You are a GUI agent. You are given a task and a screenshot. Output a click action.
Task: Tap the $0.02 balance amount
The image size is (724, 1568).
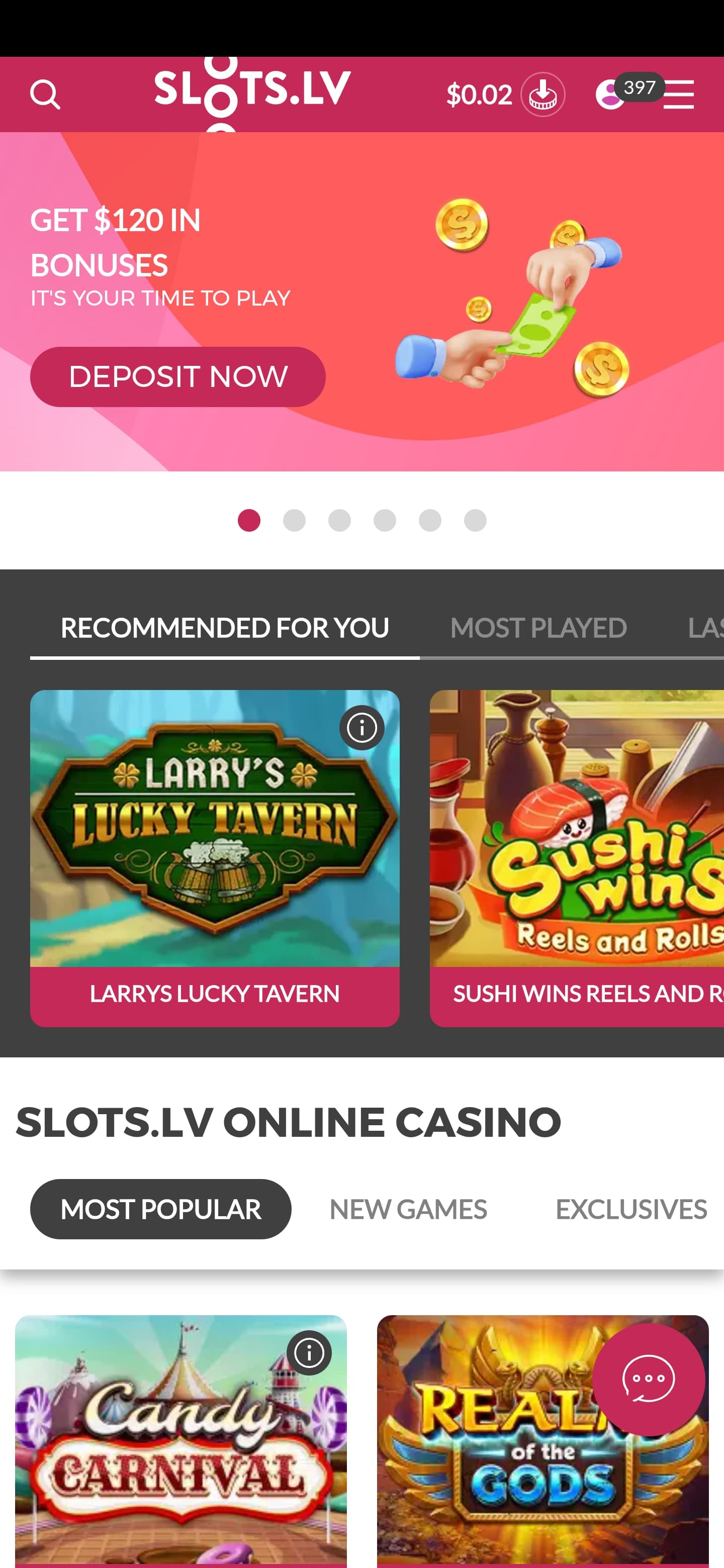[x=479, y=95]
